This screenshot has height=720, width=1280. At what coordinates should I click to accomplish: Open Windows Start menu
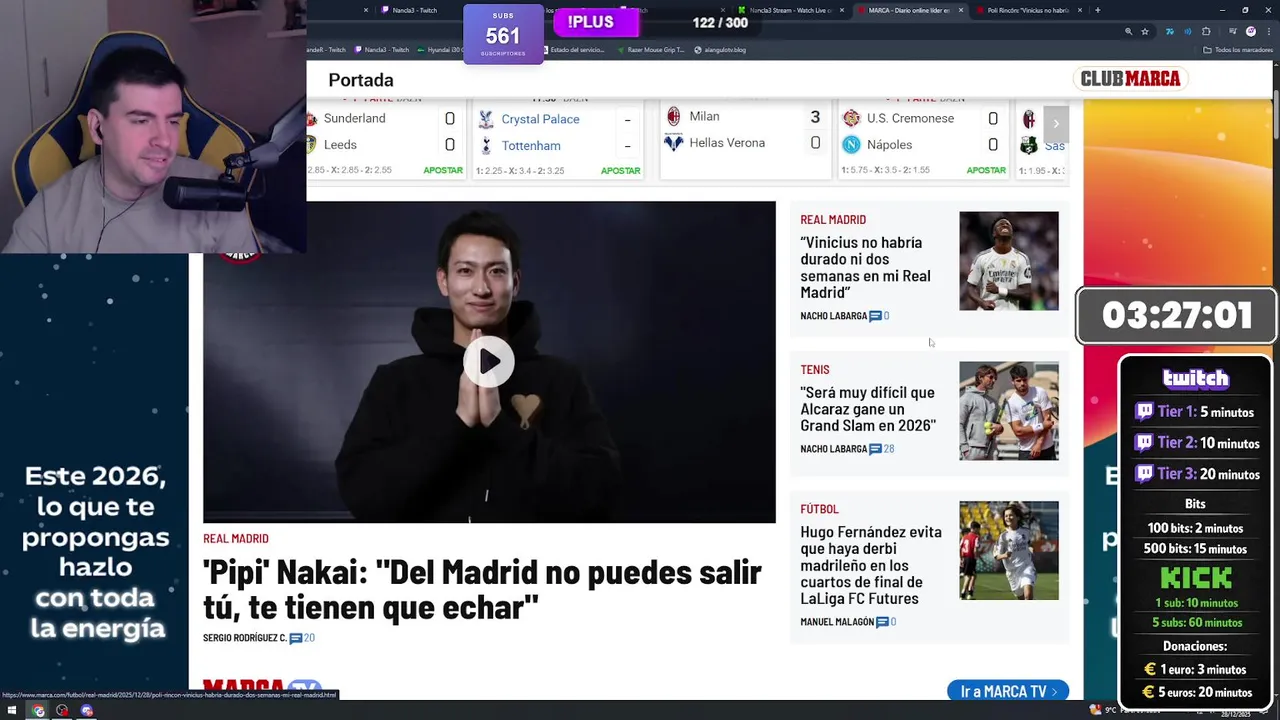(13, 711)
